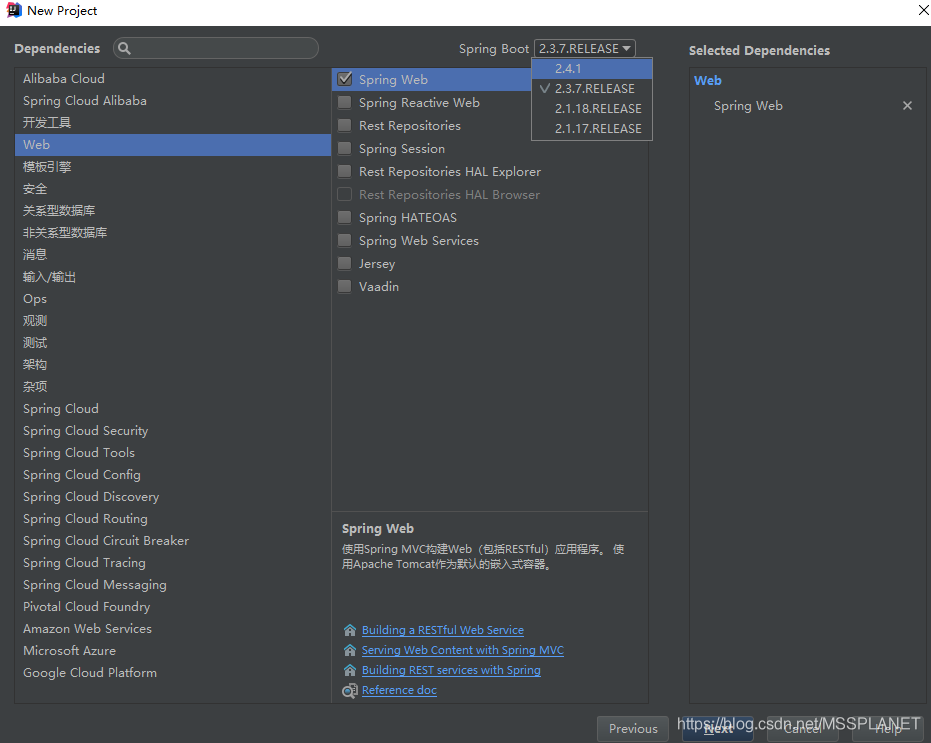The width and height of the screenshot is (931, 743).
Task: Open the Spring Boot version dropdown
Action: pos(585,48)
